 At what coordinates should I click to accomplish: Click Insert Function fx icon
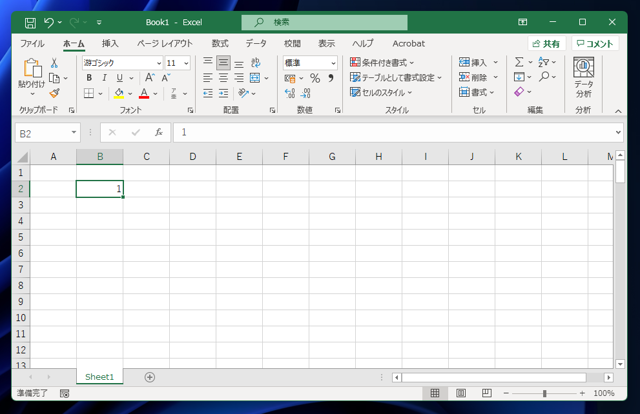[159, 132]
